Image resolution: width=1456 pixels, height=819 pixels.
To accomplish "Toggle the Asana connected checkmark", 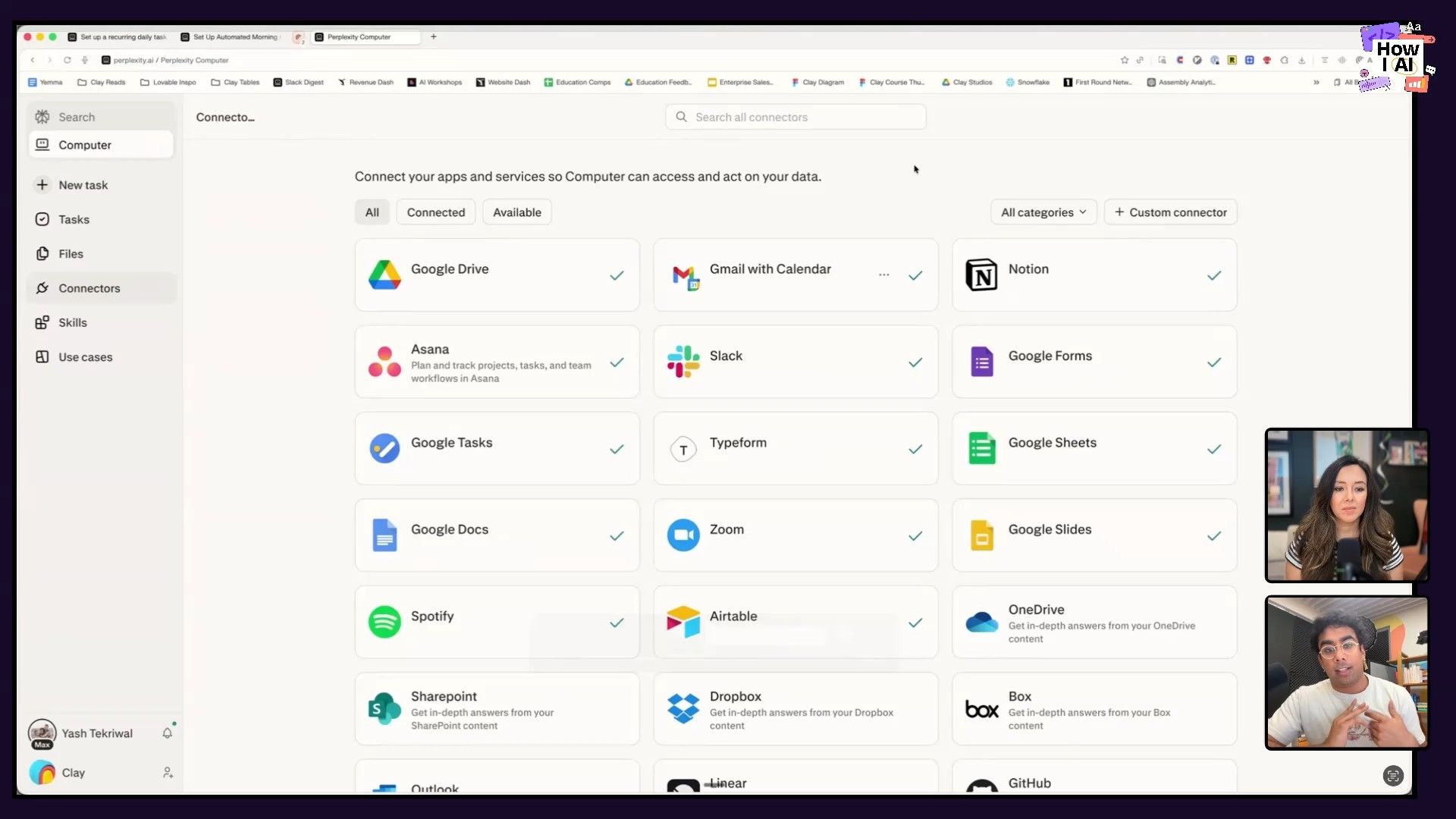I will pyautogui.click(x=617, y=362).
